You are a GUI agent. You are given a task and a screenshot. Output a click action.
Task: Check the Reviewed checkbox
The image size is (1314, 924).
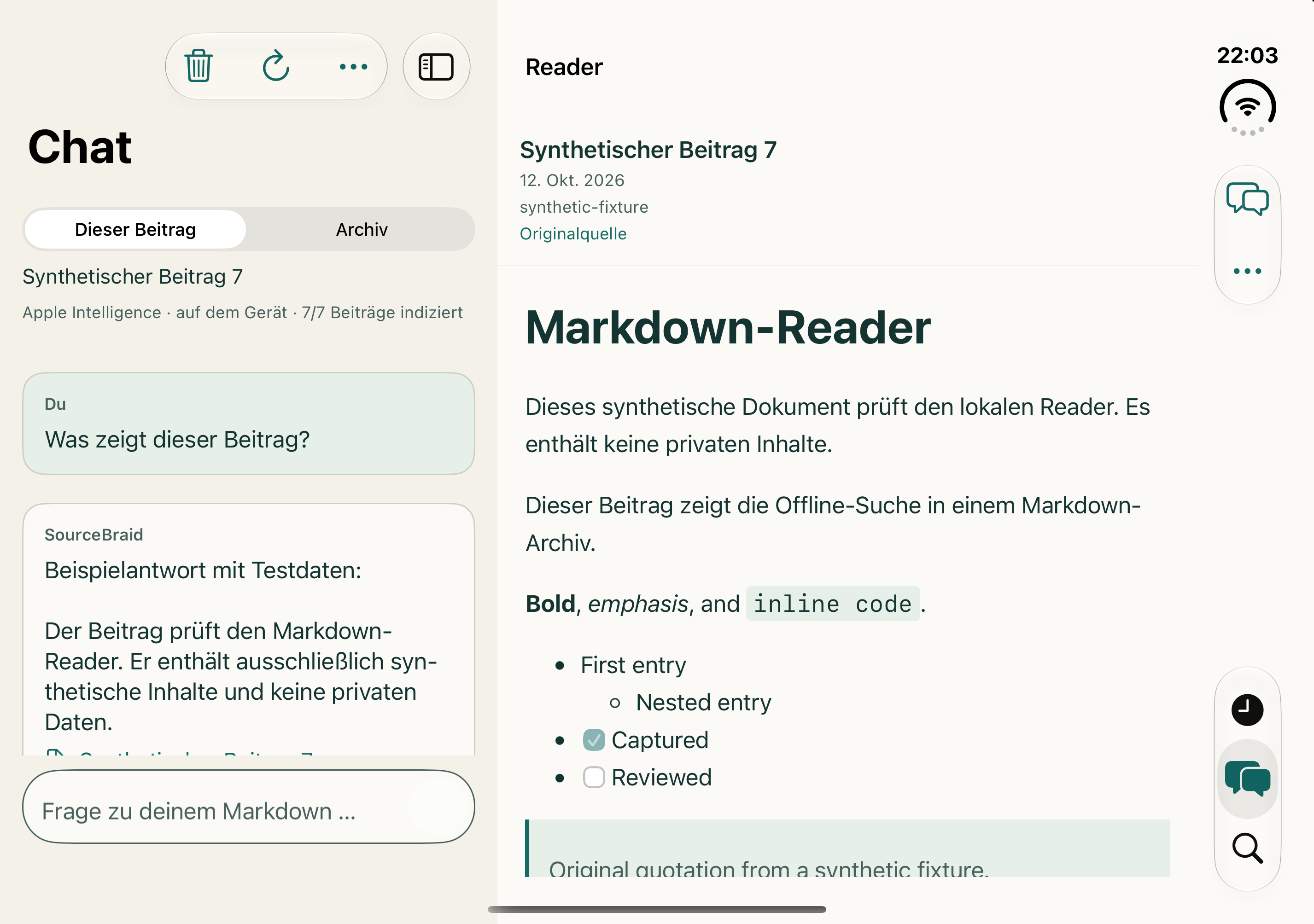click(594, 778)
